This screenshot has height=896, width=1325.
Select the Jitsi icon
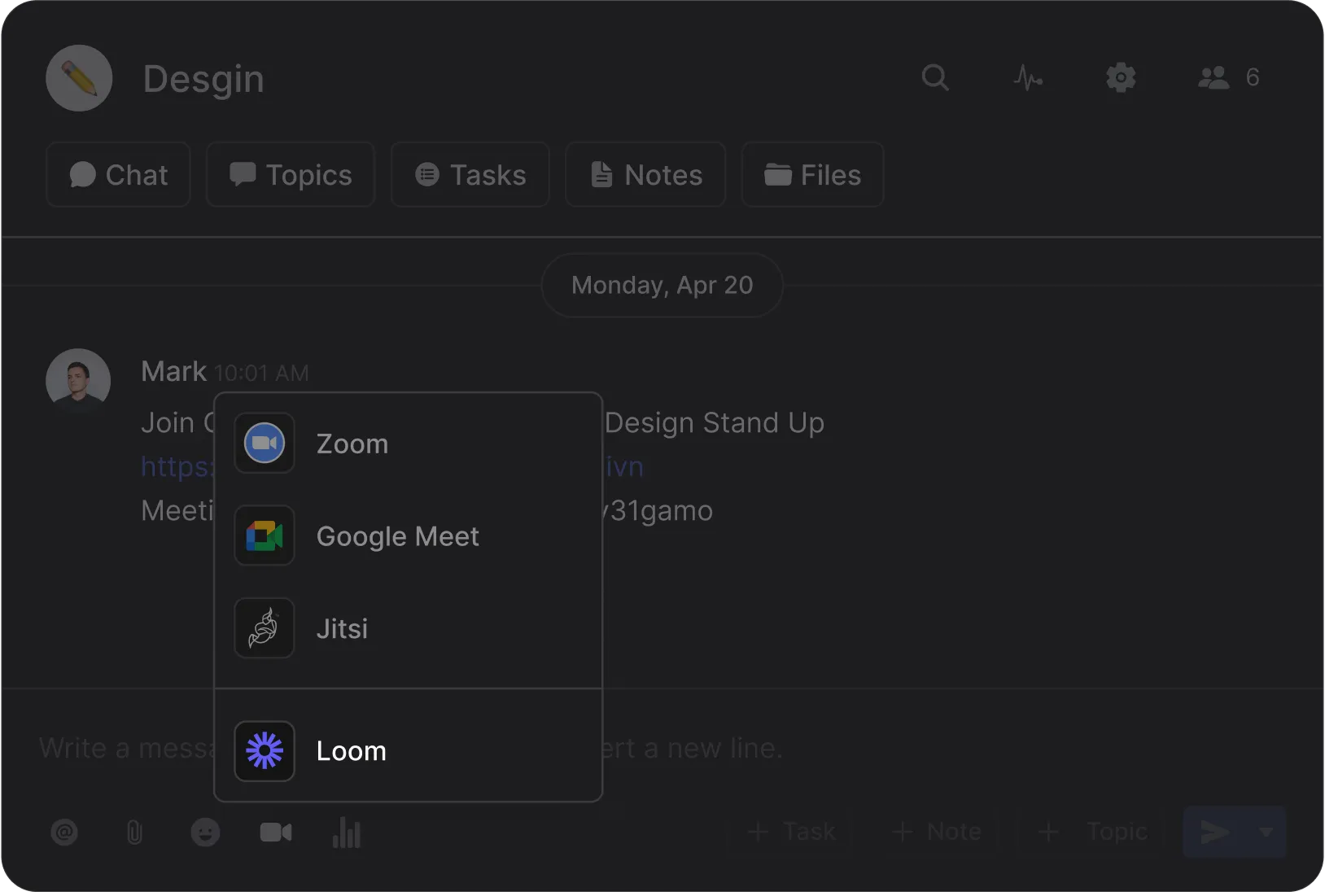(x=265, y=628)
